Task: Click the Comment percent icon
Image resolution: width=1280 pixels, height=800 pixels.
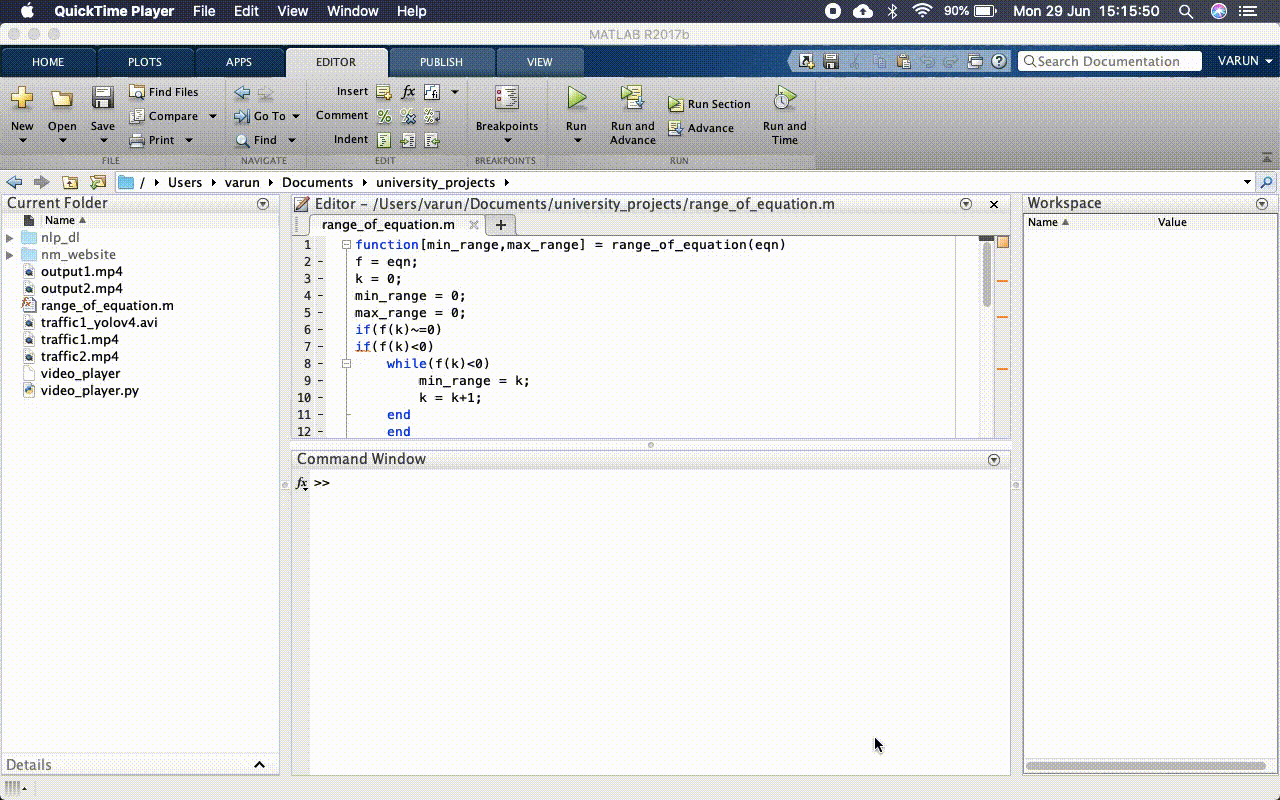Action: tap(384, 116)
